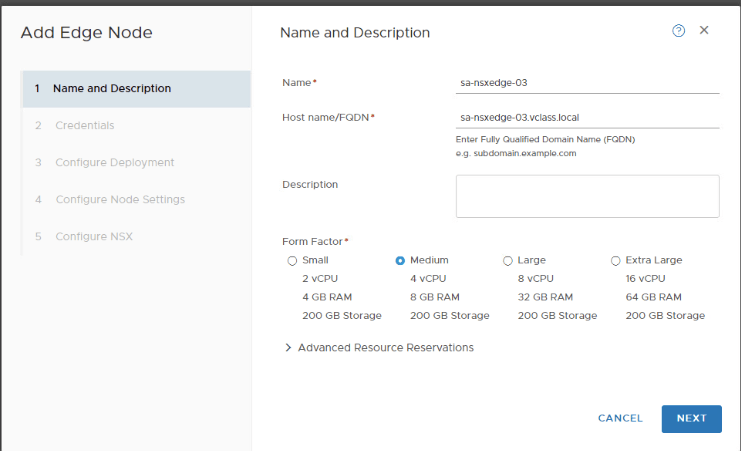
Task: Click the 4 vCPU text under Medium
Action: coord(428,279)
